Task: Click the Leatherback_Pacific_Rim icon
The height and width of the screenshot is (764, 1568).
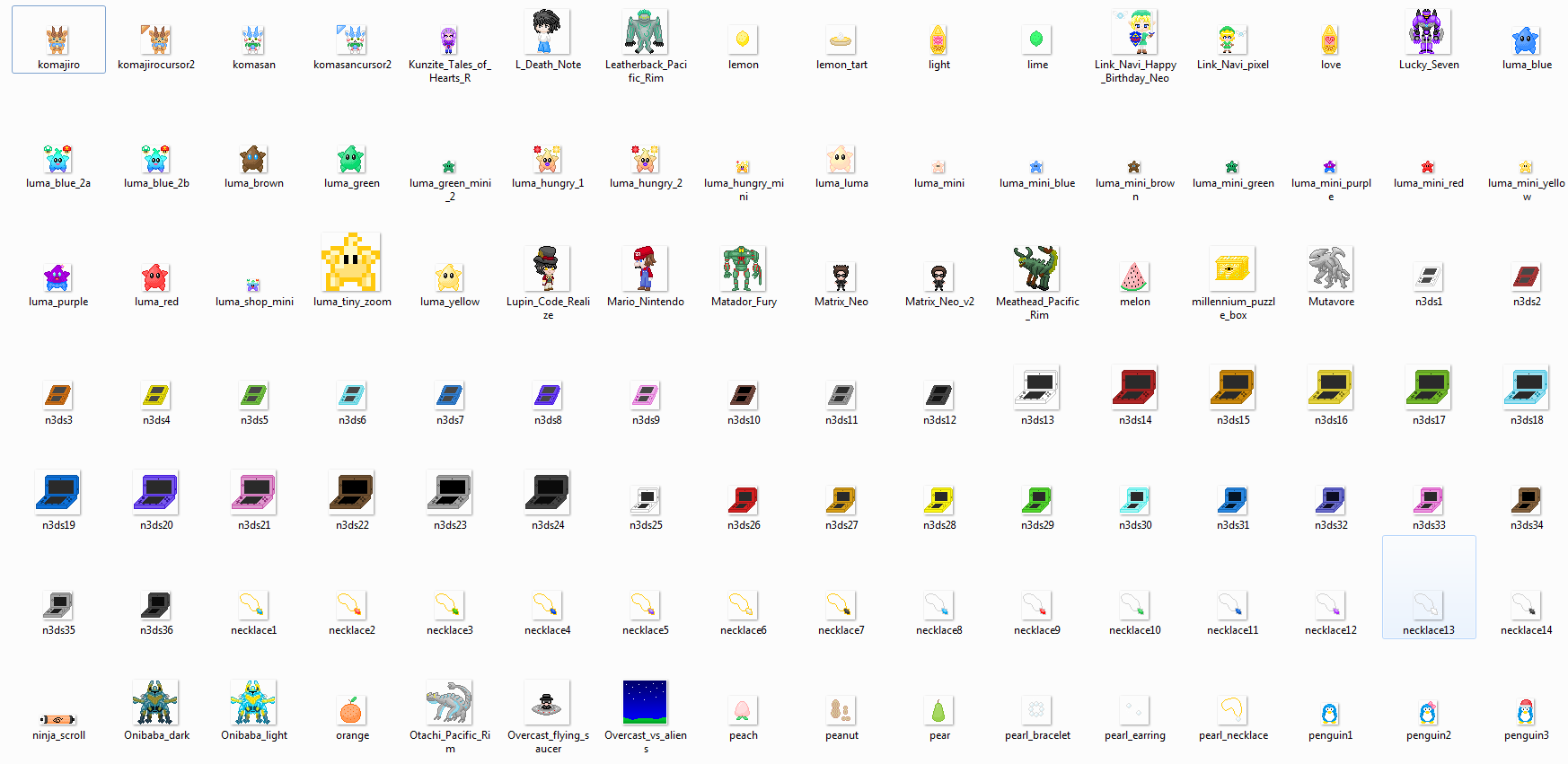Action: [645, 31]
